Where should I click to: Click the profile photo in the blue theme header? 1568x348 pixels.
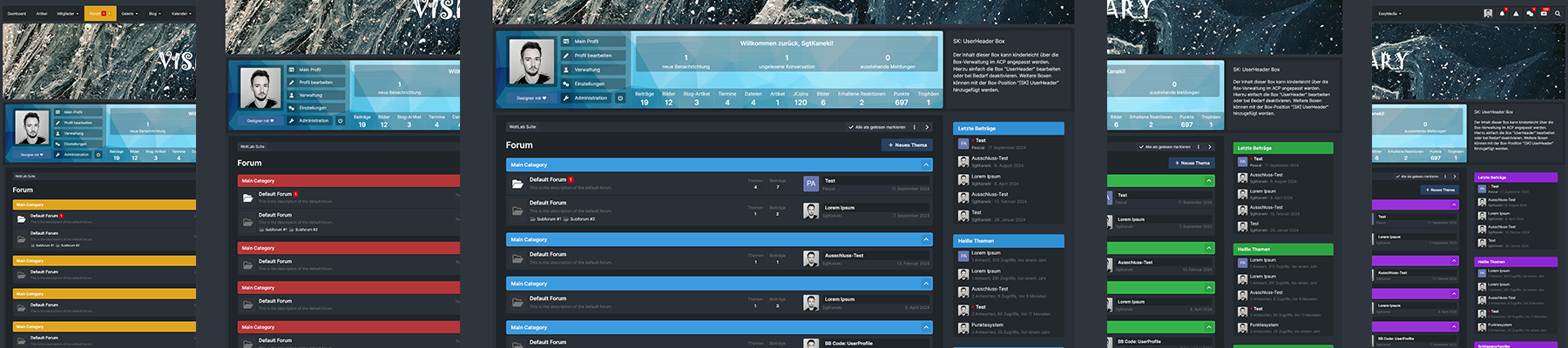(x=530, y=61)
